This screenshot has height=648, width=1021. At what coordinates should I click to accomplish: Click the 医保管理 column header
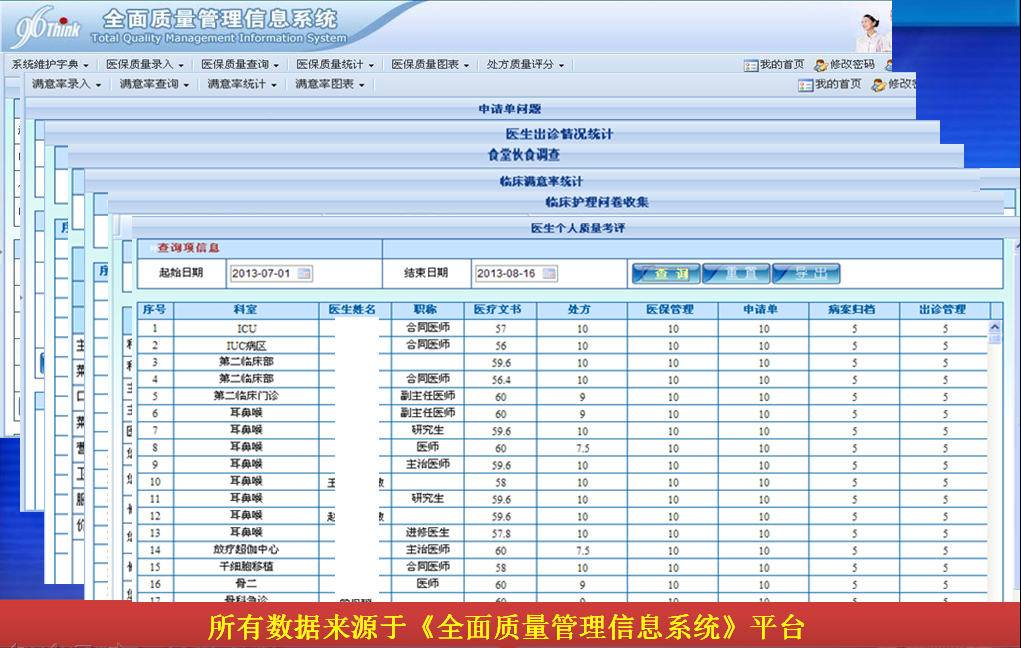pyautogui.click(x=673, y=310)
